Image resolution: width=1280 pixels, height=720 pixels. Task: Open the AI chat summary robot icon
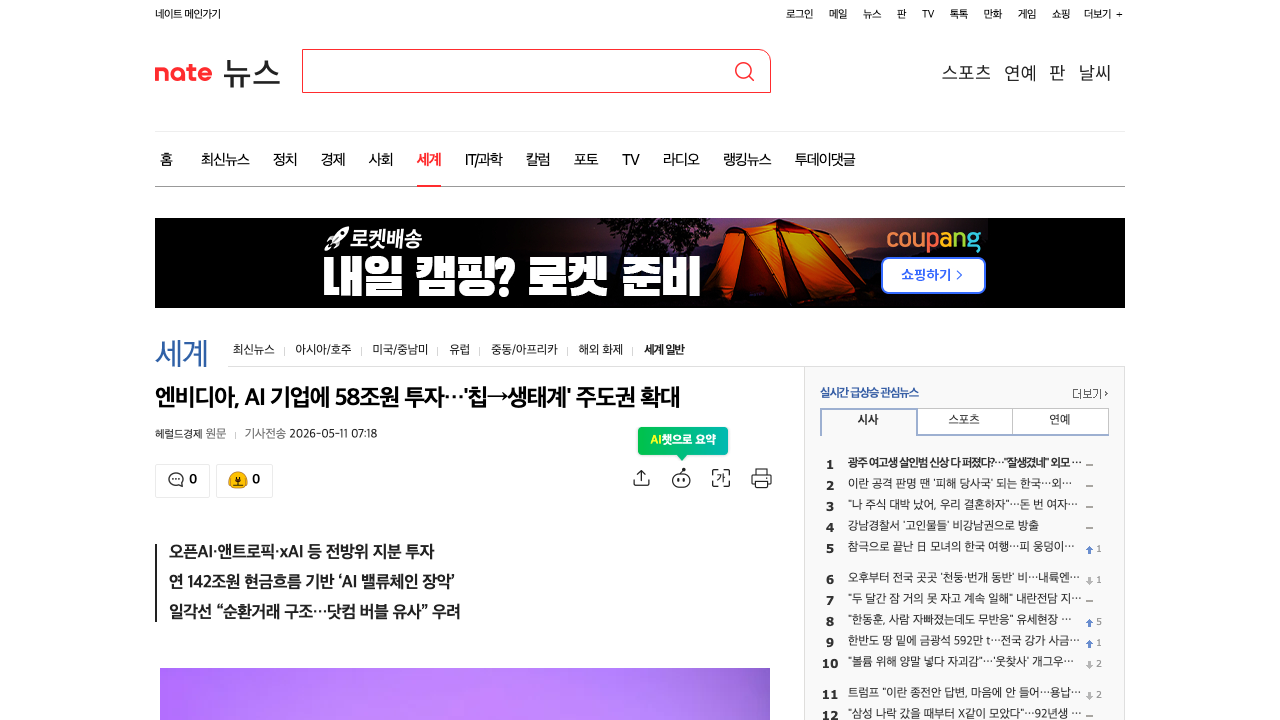(x=681, y=478)
